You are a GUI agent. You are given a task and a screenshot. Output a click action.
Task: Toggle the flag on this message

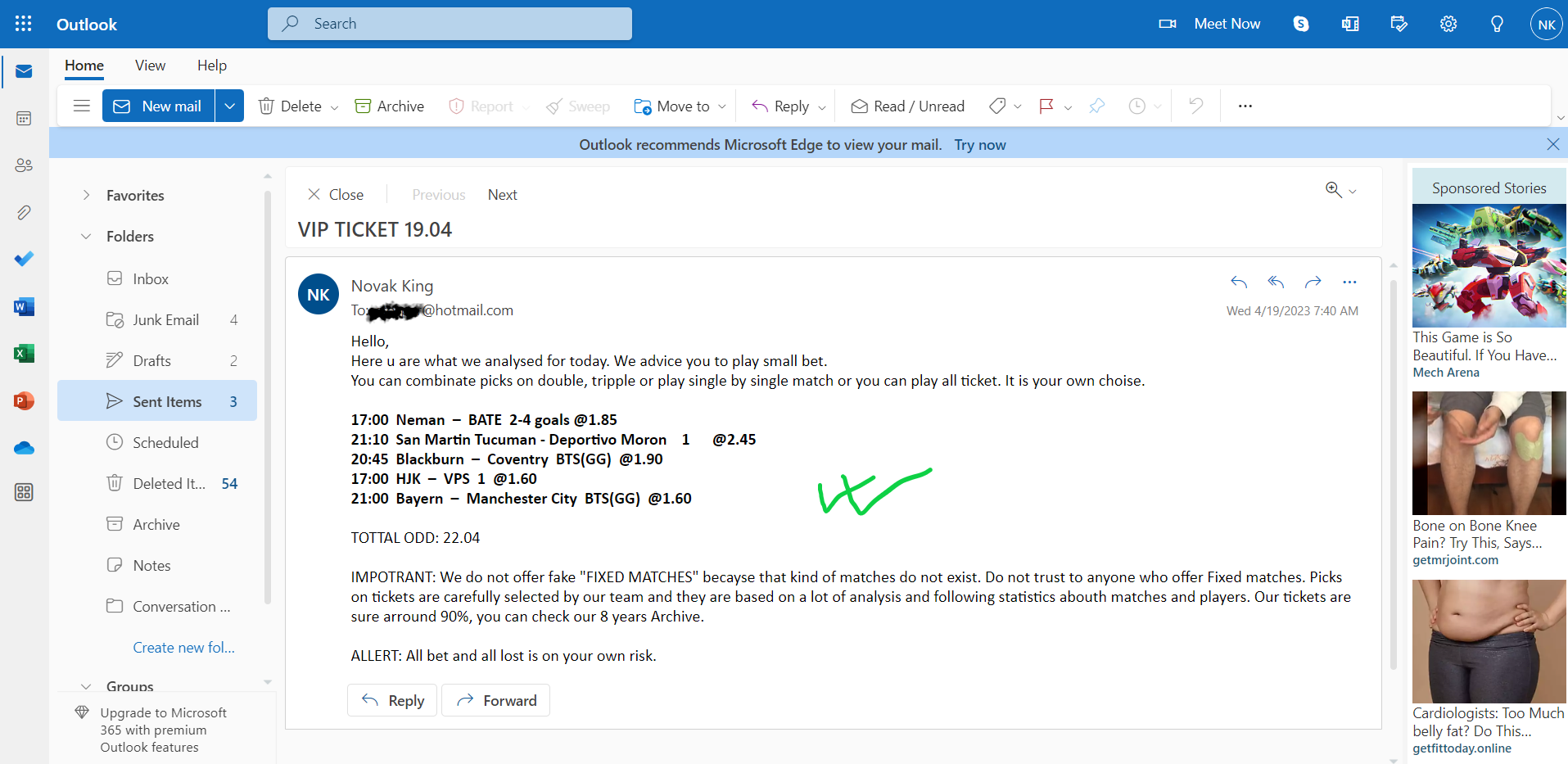(x=1046, y=106)
